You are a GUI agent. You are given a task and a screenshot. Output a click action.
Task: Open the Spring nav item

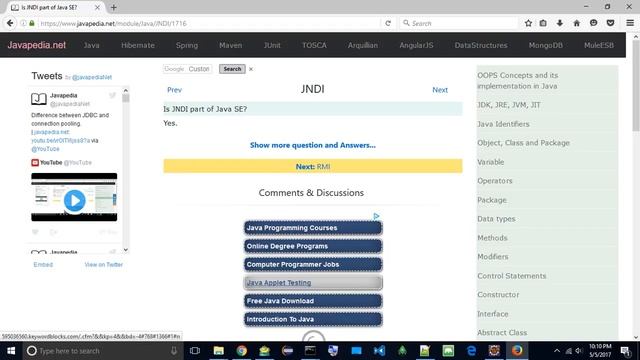187,45
